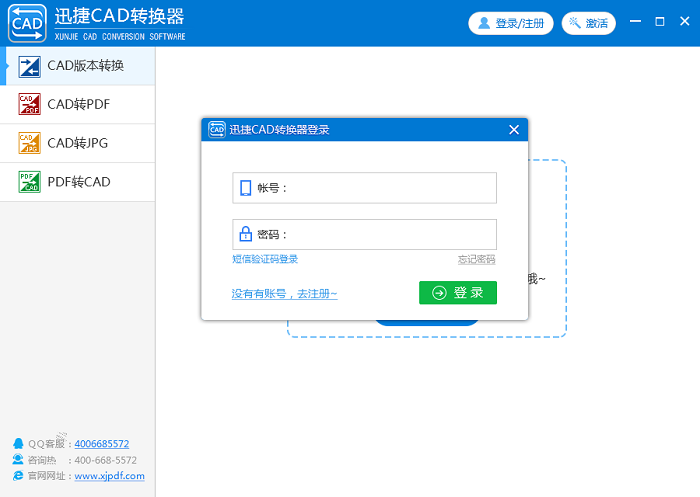The width and height of the screenshot is (700, 497).
Task: Switch to the PDF转CAD tab
Action: [78, 182]
